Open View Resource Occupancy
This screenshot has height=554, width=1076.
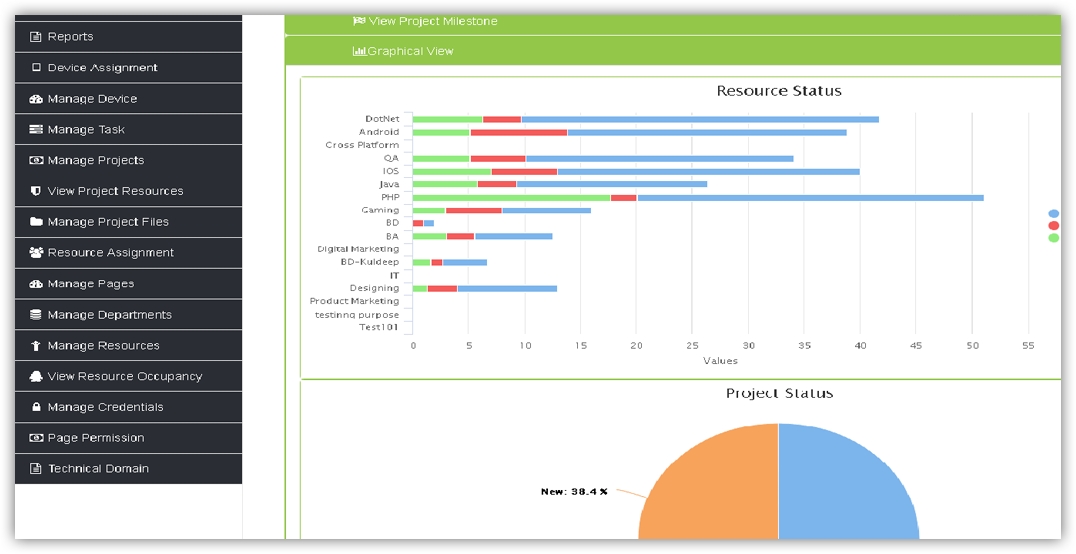click(x=128, y=376)
